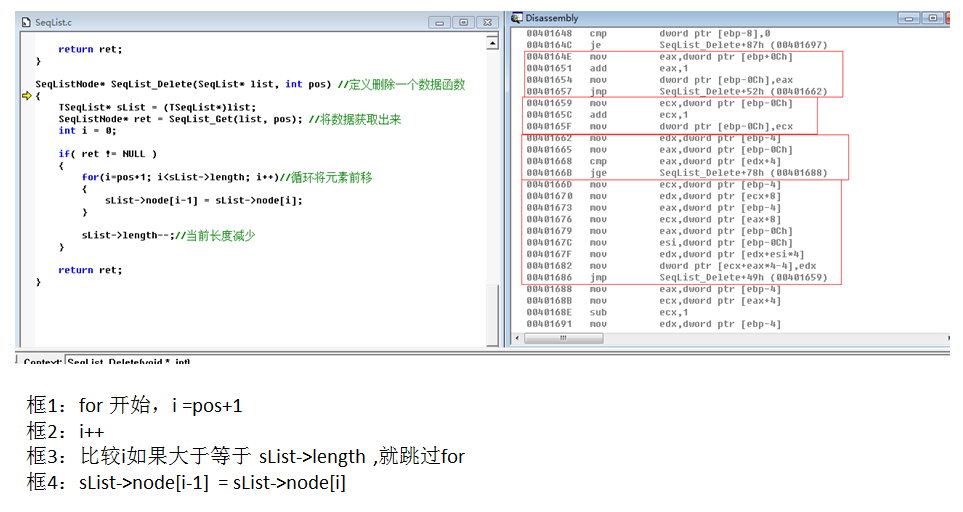Click the 'sList->length--;' line
The width and height of the screenshot is (963, 512).
pyautogui.click(x=168, y=235)
